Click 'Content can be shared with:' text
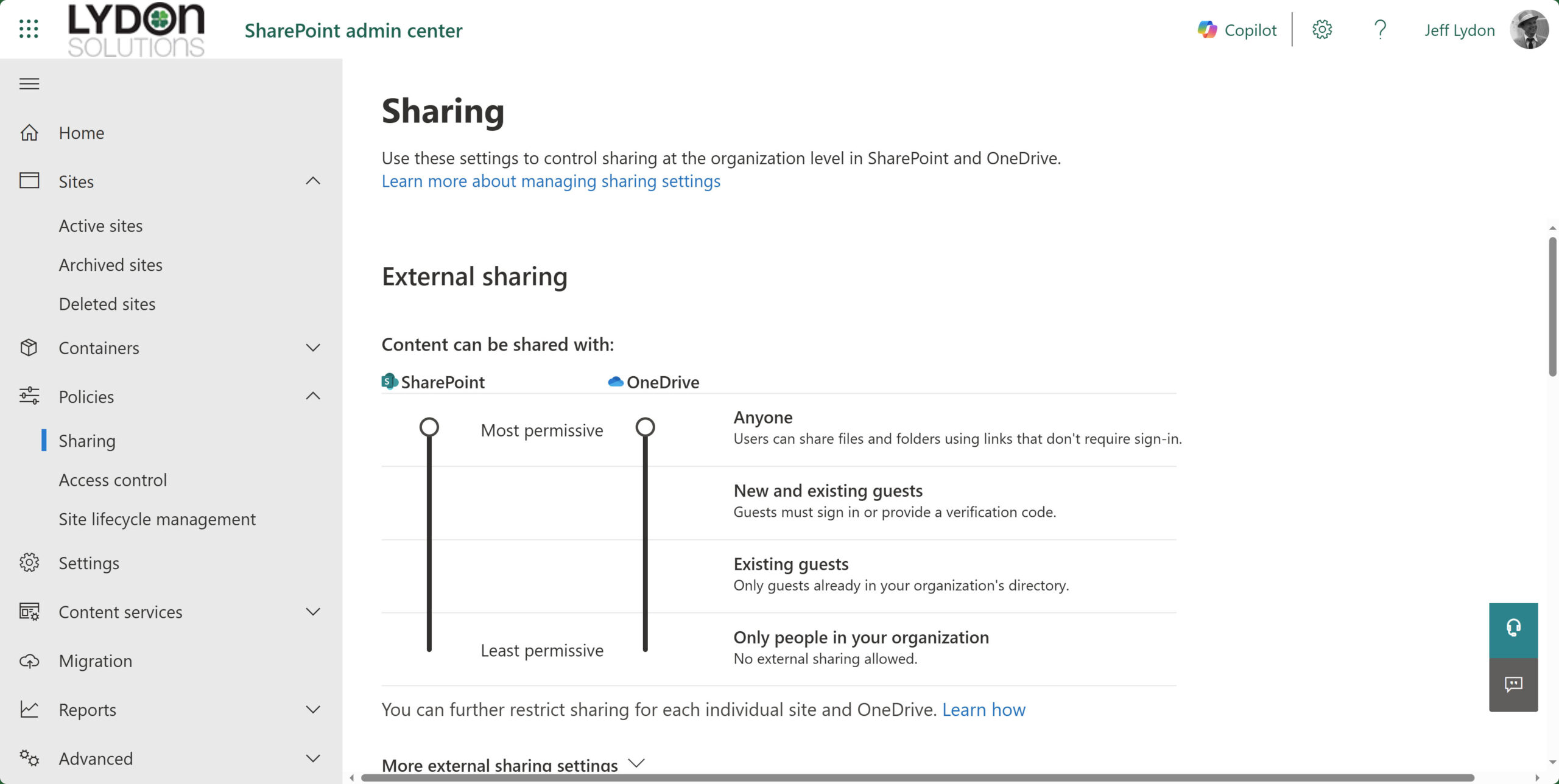The image size is (1559, 784). pyautogui.click(x=498, y=345)
